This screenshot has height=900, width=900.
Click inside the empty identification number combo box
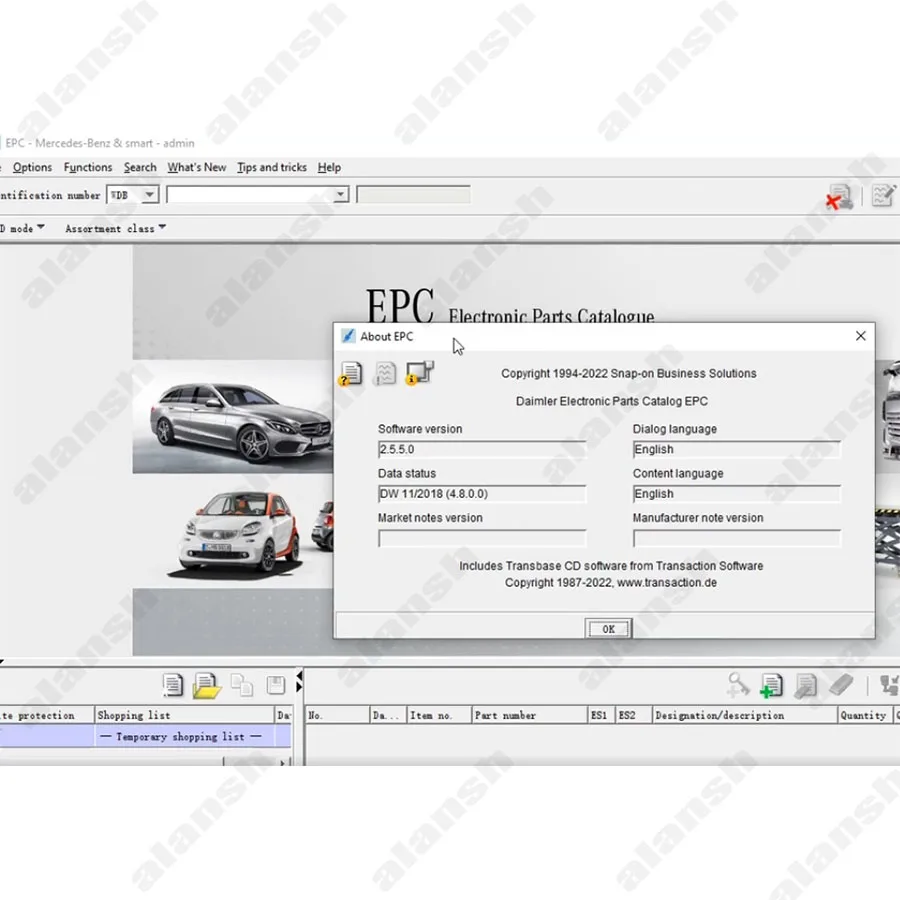(x=250, y=195)
